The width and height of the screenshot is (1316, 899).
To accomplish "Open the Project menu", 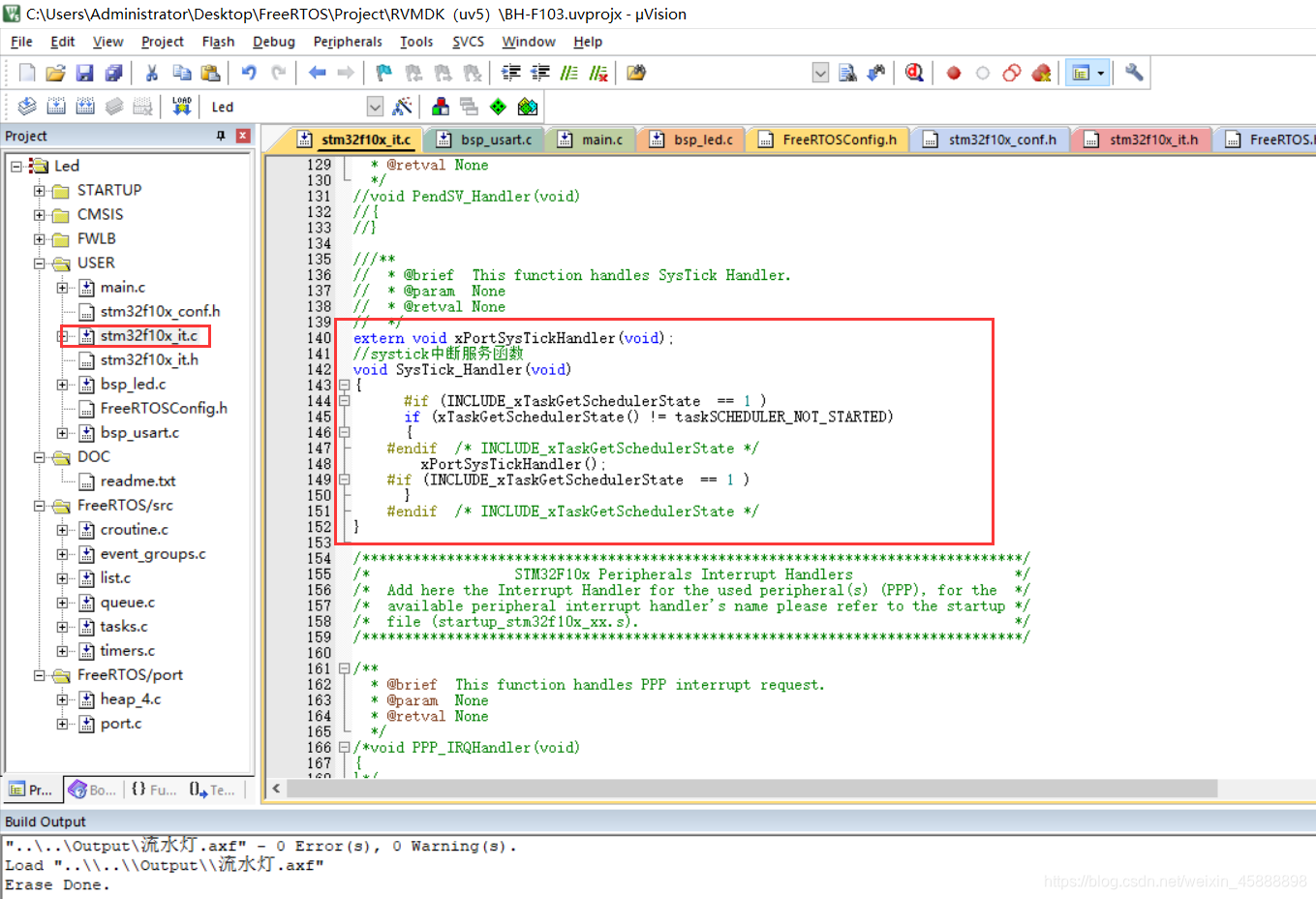I will (x=162, y=42).
